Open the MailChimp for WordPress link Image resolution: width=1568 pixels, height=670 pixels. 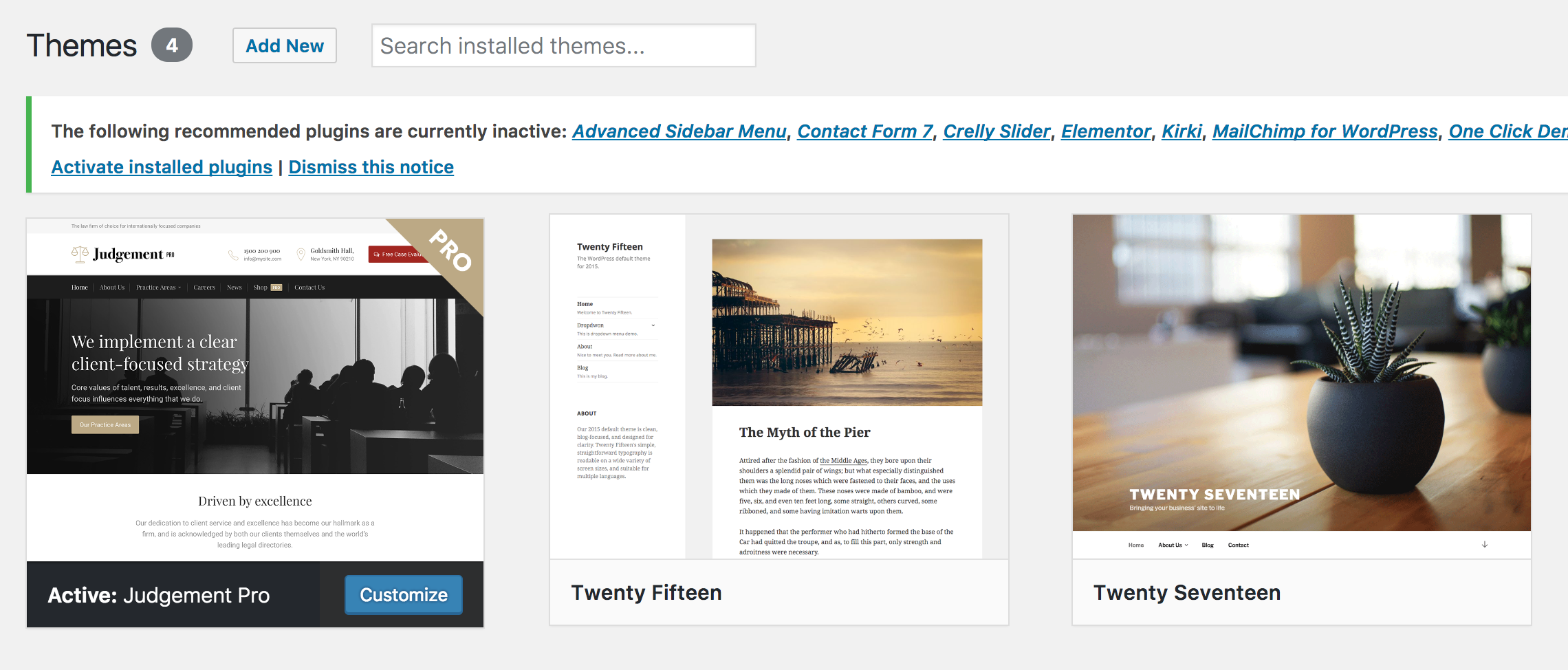[x=1325, y=131]
